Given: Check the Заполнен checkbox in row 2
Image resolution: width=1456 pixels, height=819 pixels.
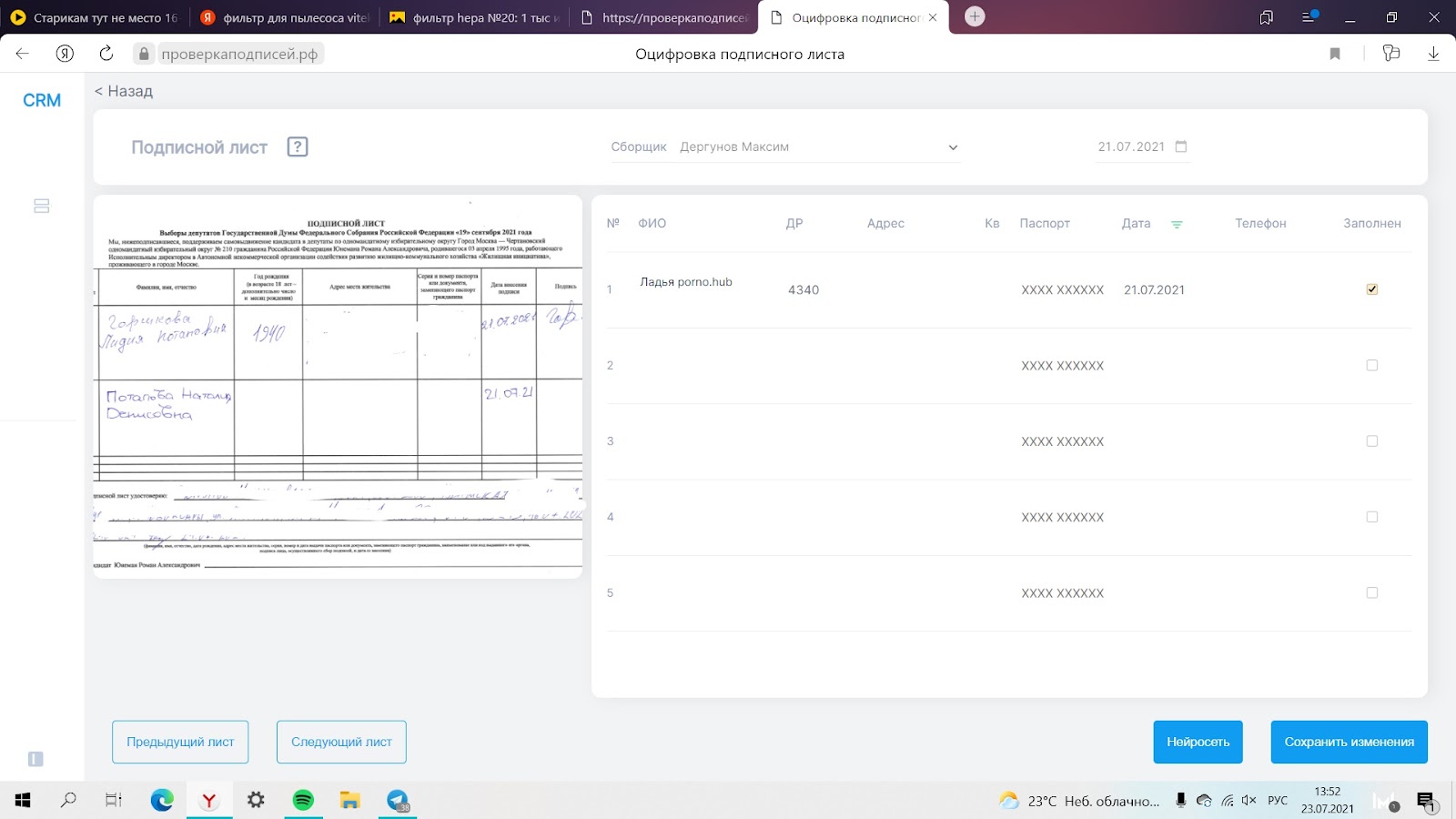Looking at the screenshot, I should (1372, 365).
